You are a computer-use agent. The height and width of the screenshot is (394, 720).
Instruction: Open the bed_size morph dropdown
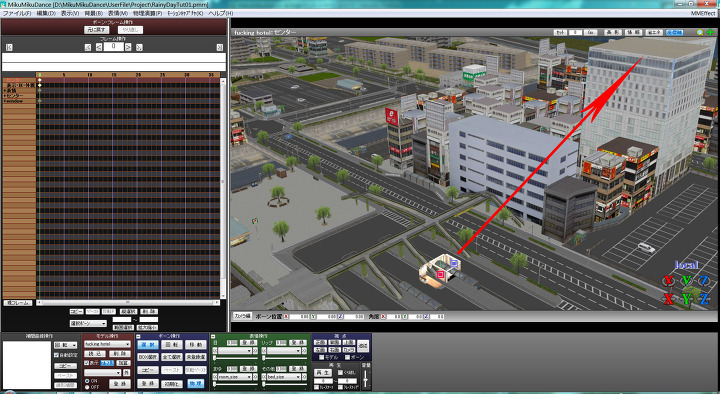pos(284,377)
